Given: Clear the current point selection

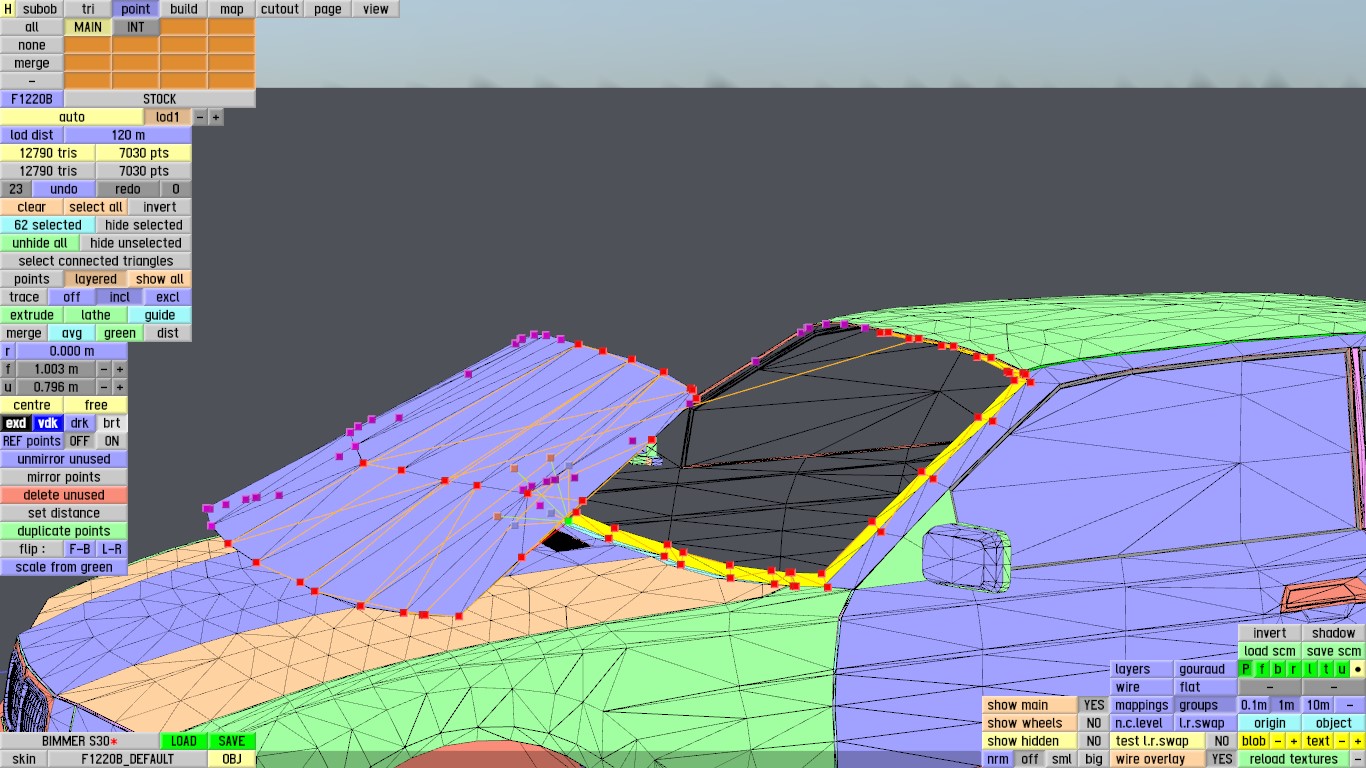Looking at the screenshot, I should pos(32,207).
